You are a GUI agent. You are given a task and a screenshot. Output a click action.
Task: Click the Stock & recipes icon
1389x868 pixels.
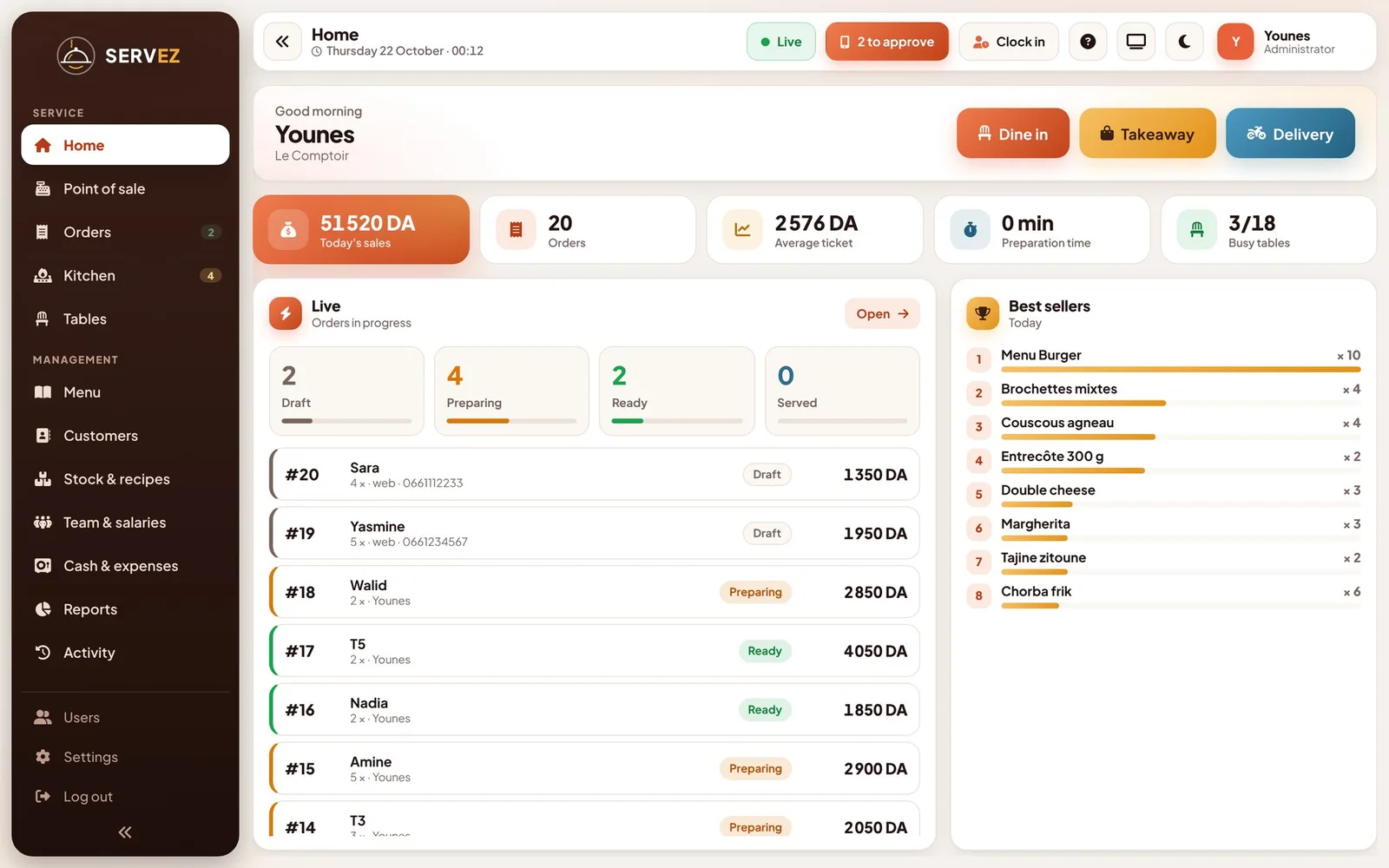coord(43,479)
